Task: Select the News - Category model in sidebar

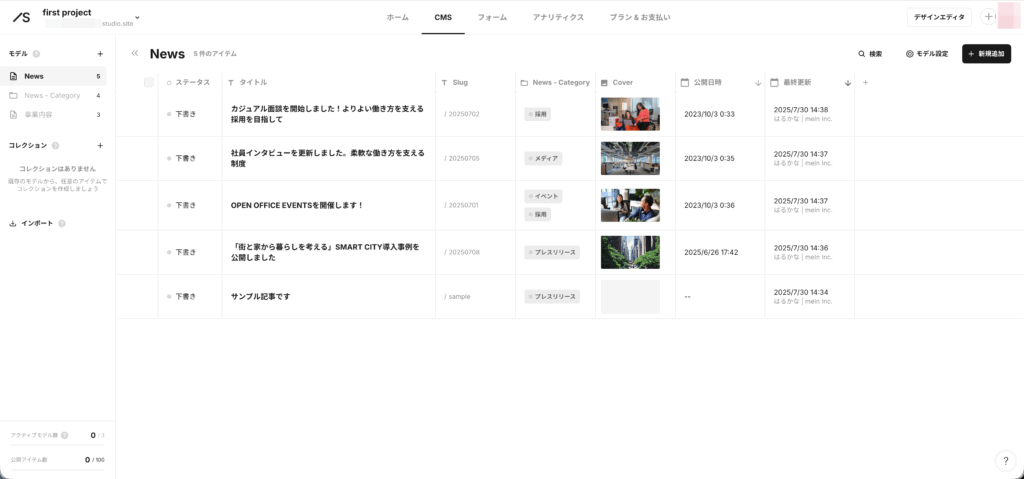Action: tap(51, 96)
